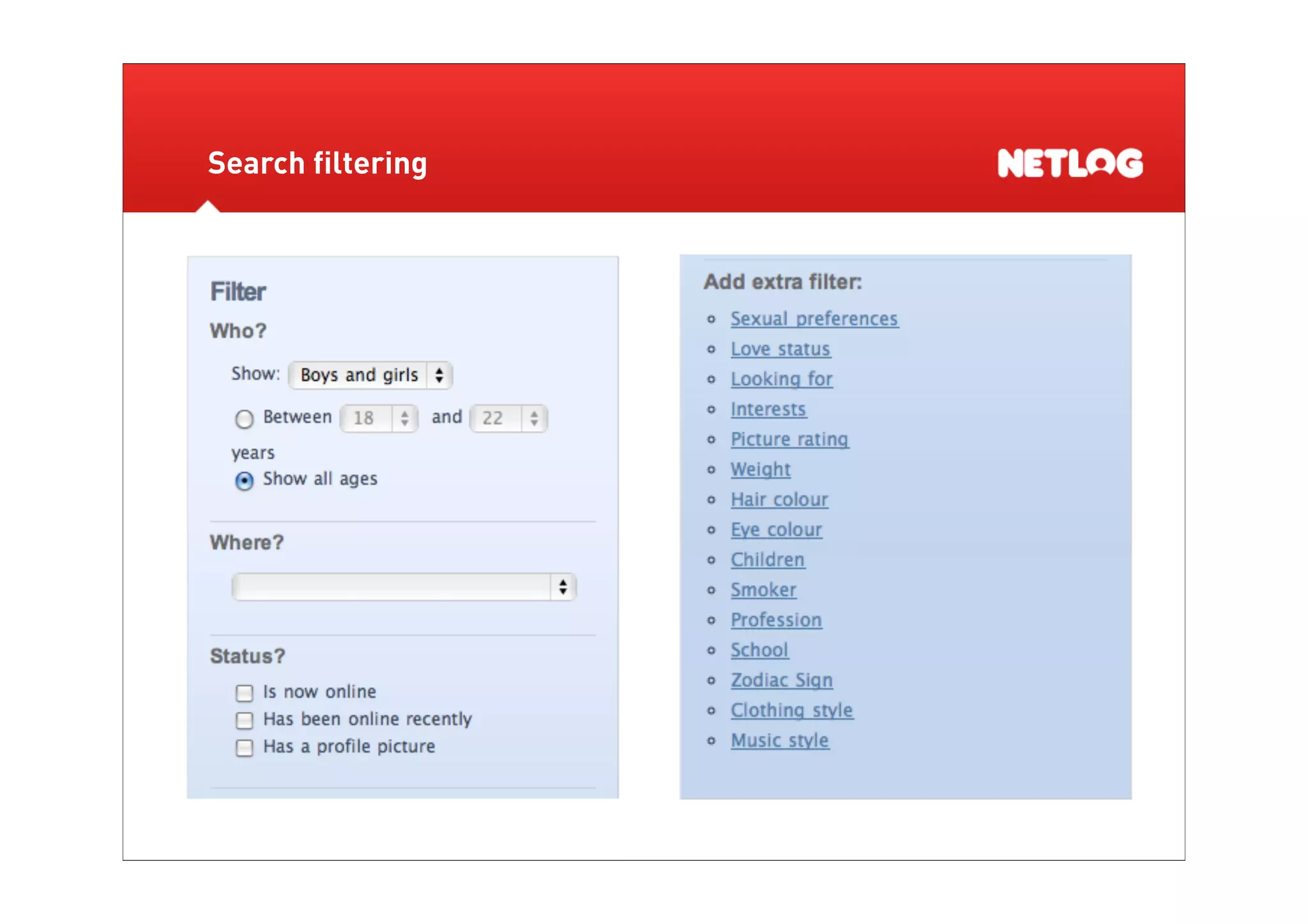Viewport: 1308px width, 924px height.
Task: Add the Sexual preferences filter
Action: [814, 319]
